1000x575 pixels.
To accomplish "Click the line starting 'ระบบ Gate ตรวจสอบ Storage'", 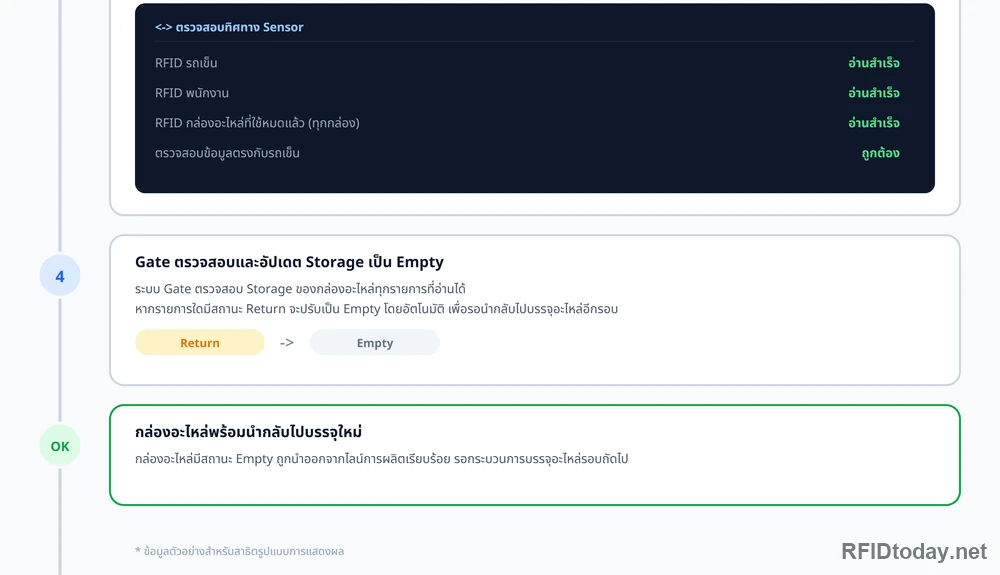I will [300, 289].
